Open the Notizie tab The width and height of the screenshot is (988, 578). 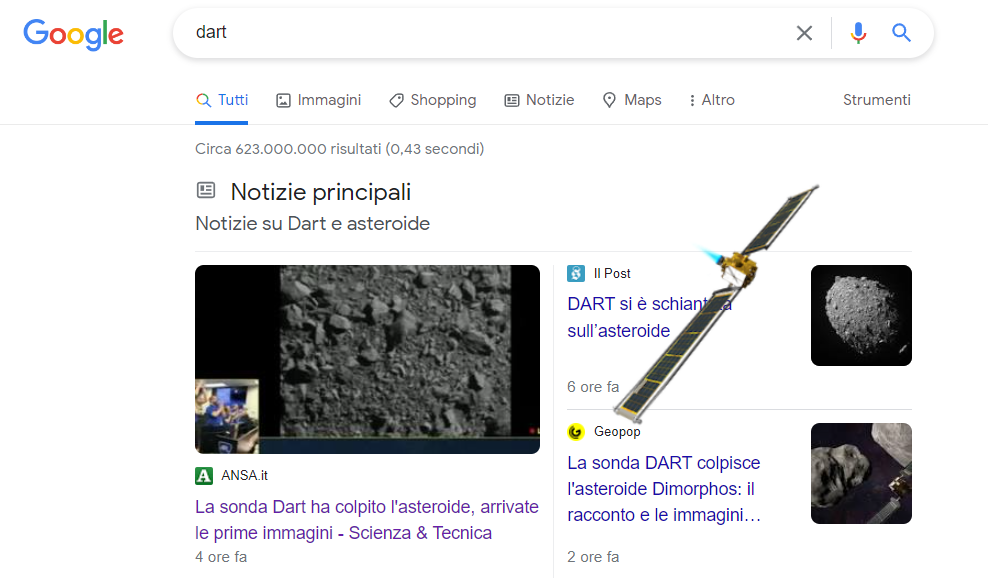(539, 100)
